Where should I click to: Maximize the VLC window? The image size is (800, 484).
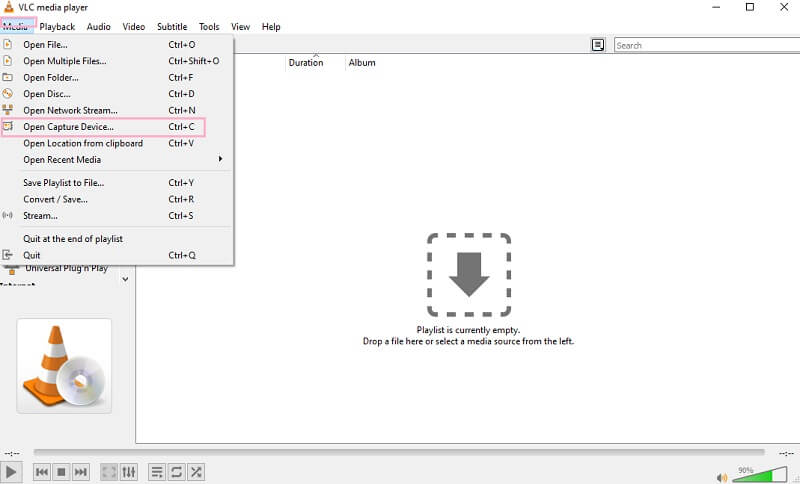click(x=750, y=7)
